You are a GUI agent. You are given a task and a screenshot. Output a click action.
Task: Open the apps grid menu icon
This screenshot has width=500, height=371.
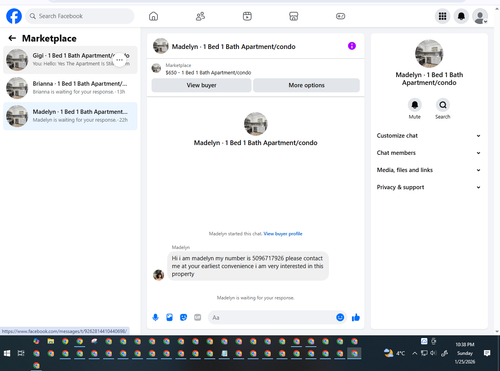[442, 16]
